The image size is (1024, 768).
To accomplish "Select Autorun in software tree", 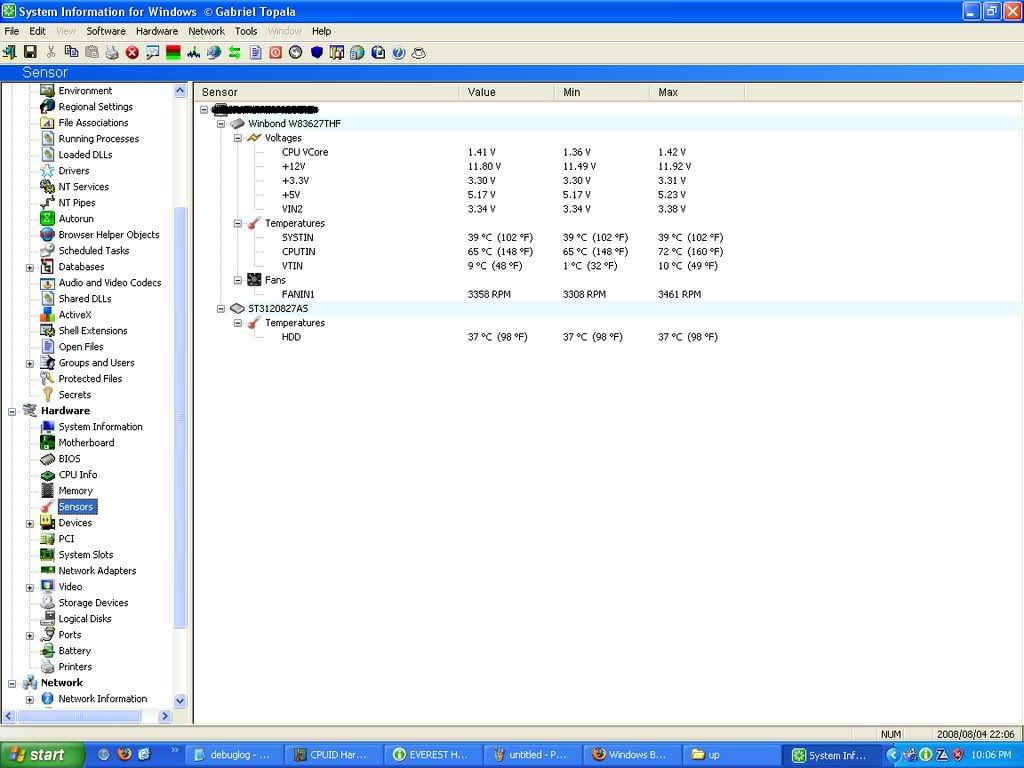I will pos(76,218).
